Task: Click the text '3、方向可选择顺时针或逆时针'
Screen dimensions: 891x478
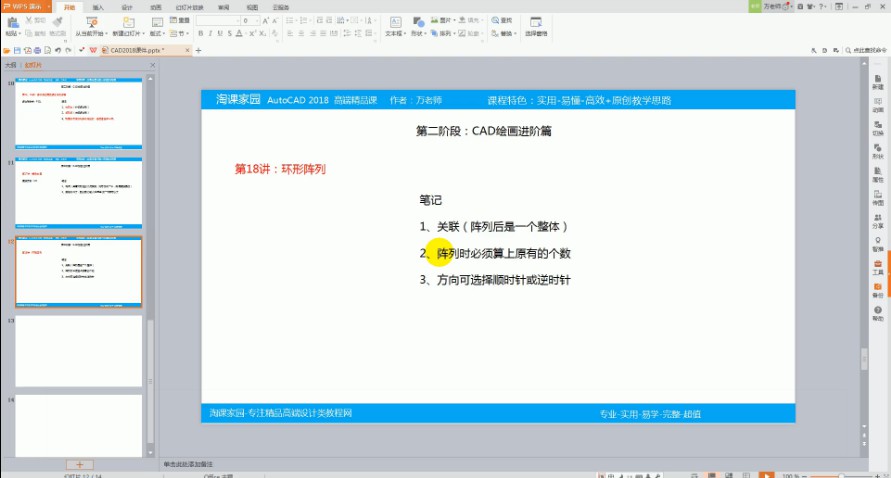Action: (495, 280)
